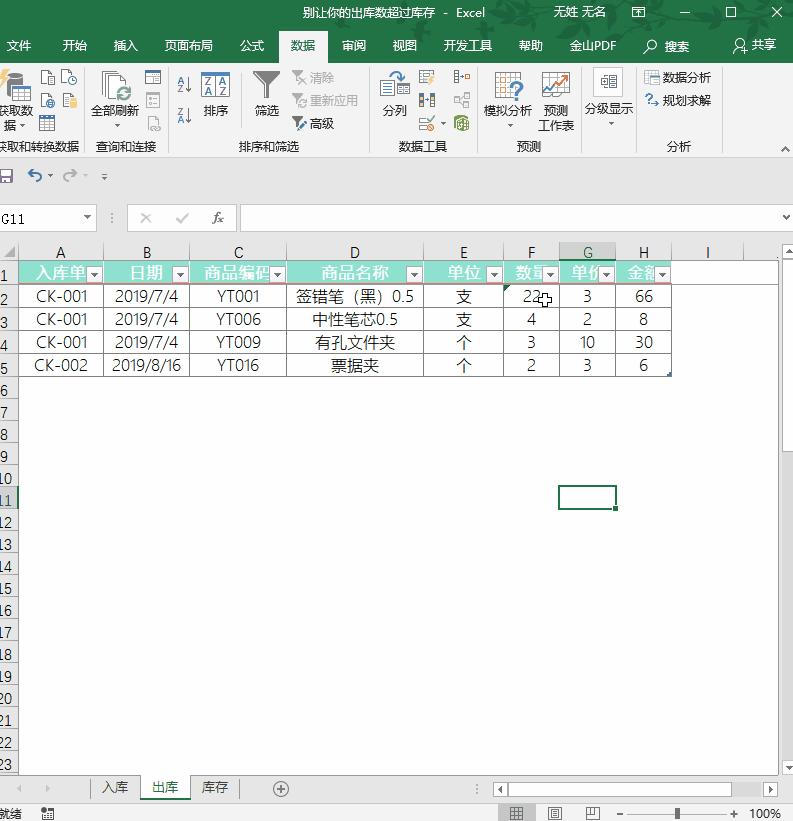This screenshot has width=793, height=821.
Task: Expand the formula bar with the chevron
Action: (786, 217)
